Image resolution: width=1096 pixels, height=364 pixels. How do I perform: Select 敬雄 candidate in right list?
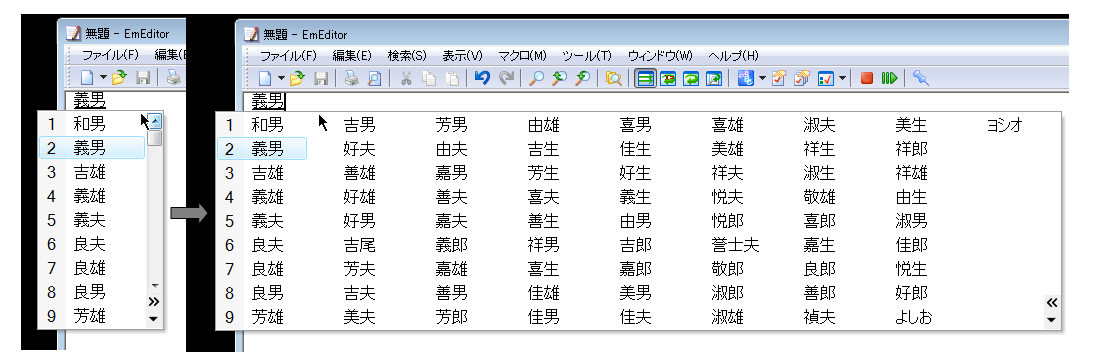click(820, 197)
